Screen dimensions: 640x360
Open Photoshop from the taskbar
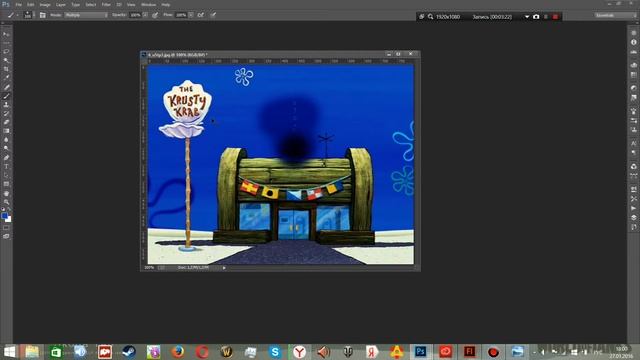click(420, 351)
